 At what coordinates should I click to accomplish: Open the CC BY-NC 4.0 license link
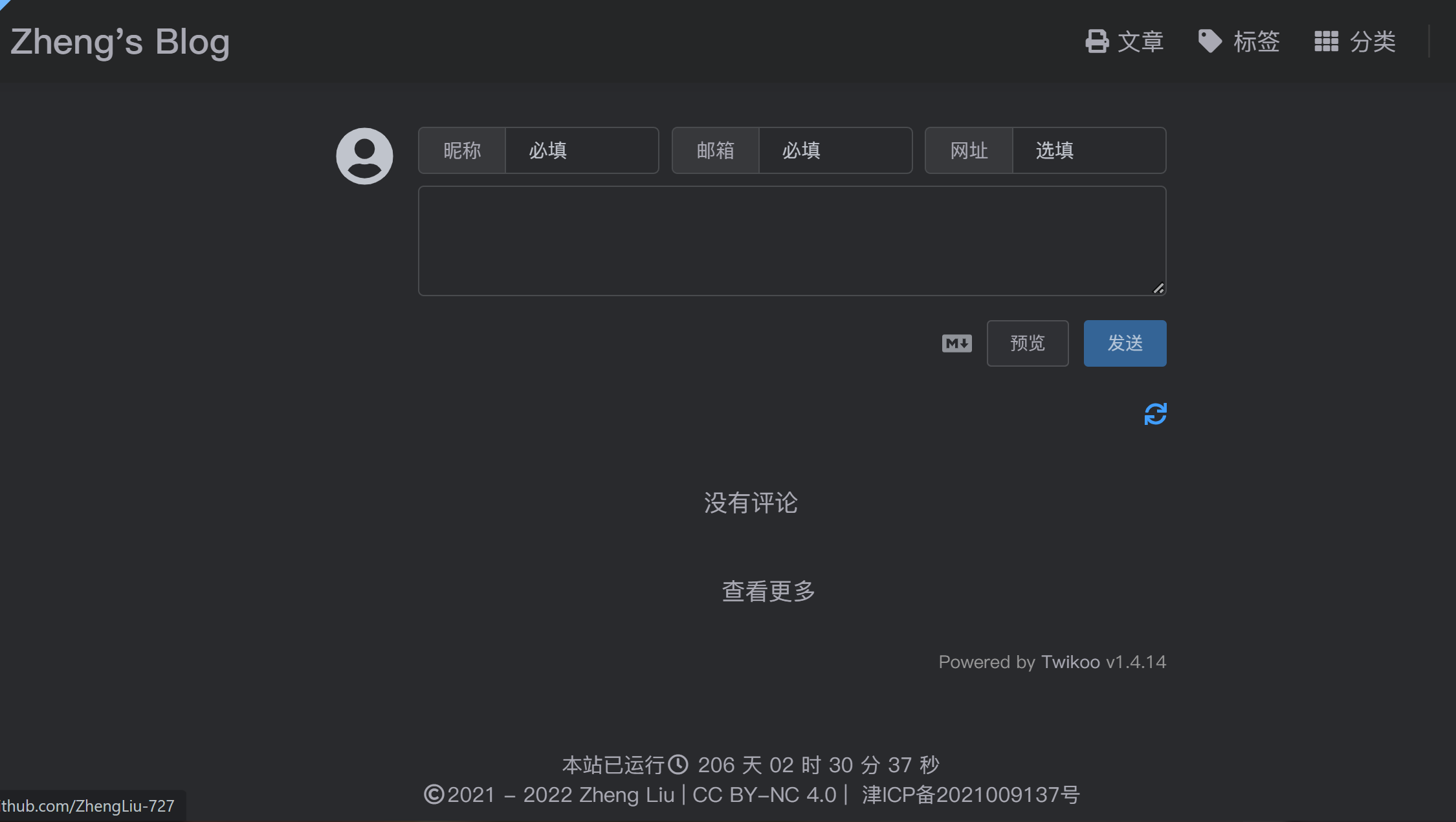[x=764, y=795]
